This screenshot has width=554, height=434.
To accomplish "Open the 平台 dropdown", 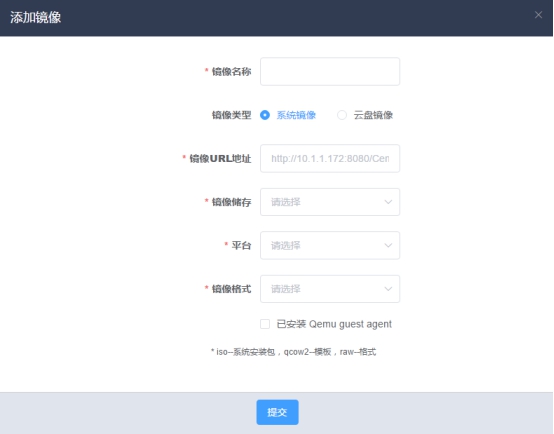I will [x=330, y=245].
